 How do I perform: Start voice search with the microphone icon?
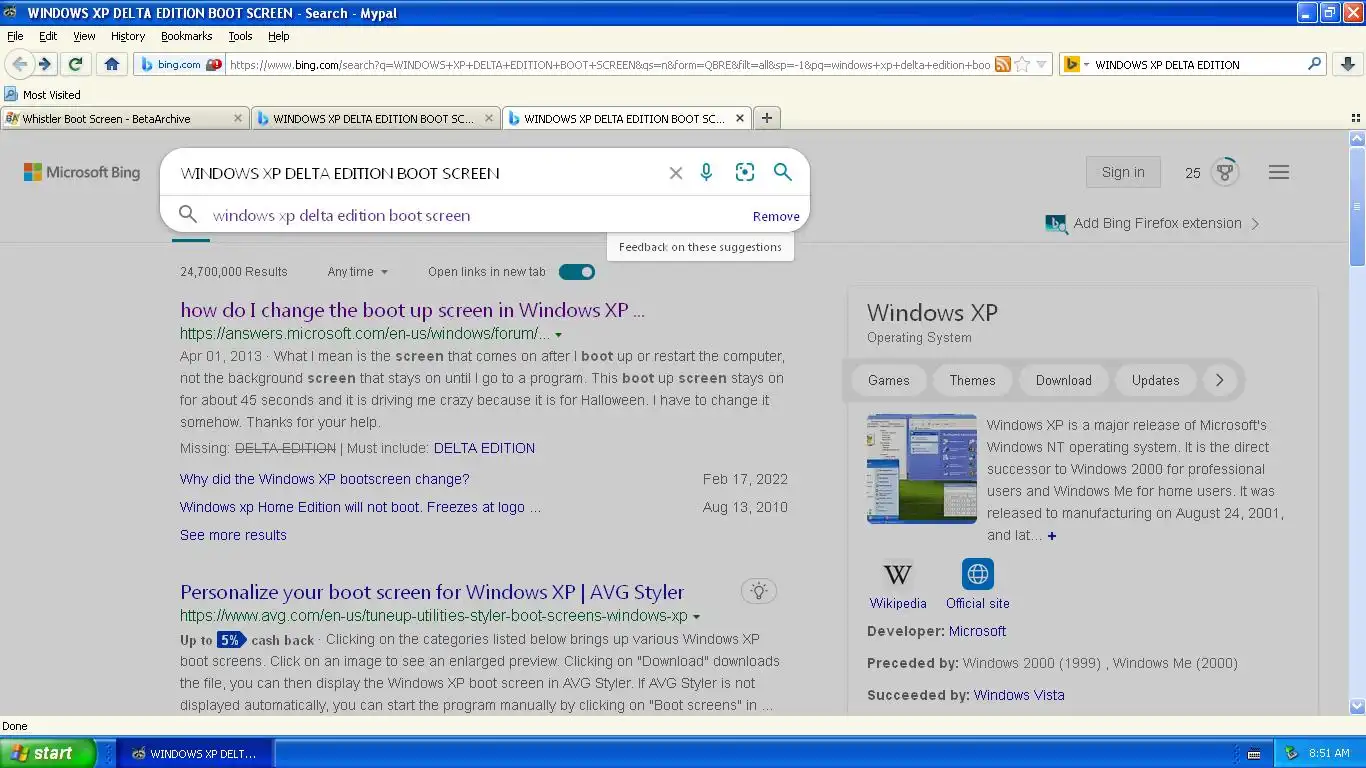(706, 172)
